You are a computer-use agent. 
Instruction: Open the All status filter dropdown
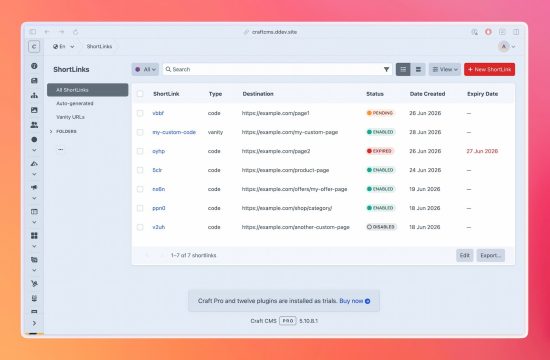pos(145,69)
